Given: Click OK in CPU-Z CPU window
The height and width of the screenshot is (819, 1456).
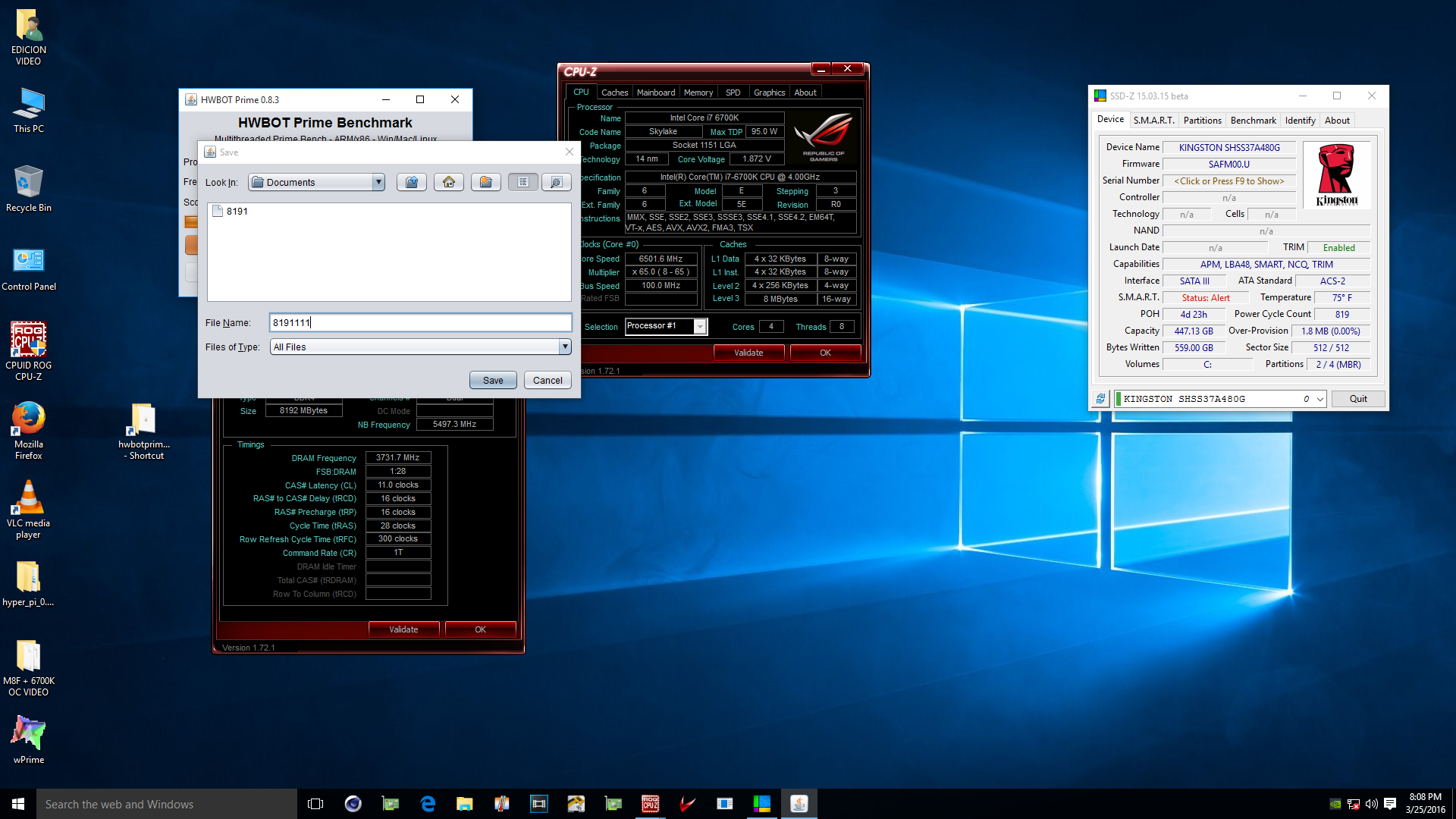Looking at the screenshot, I should (x=825, y=353).
